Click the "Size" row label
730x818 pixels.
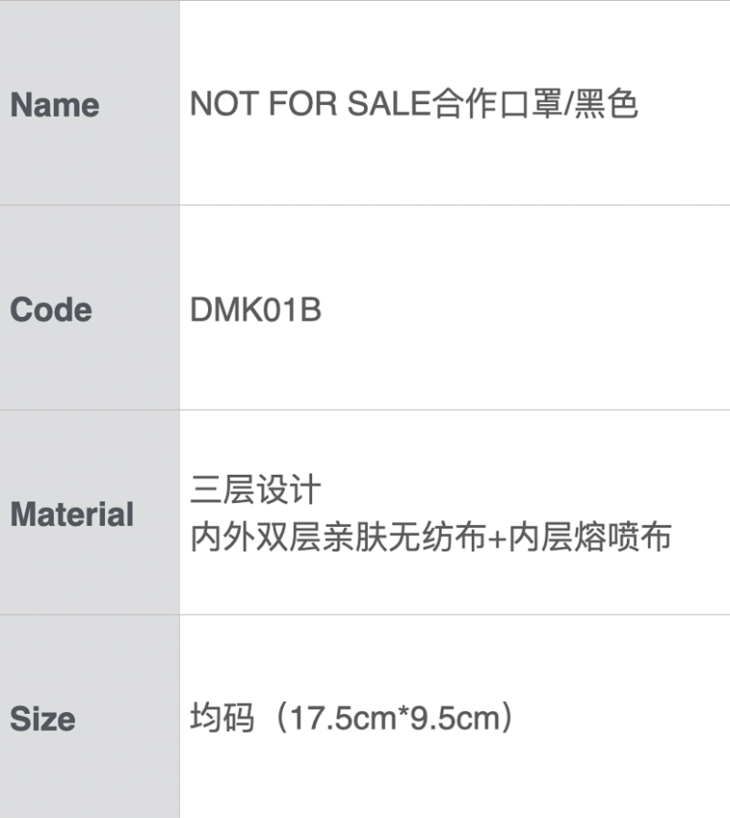[x=43, y=719]
